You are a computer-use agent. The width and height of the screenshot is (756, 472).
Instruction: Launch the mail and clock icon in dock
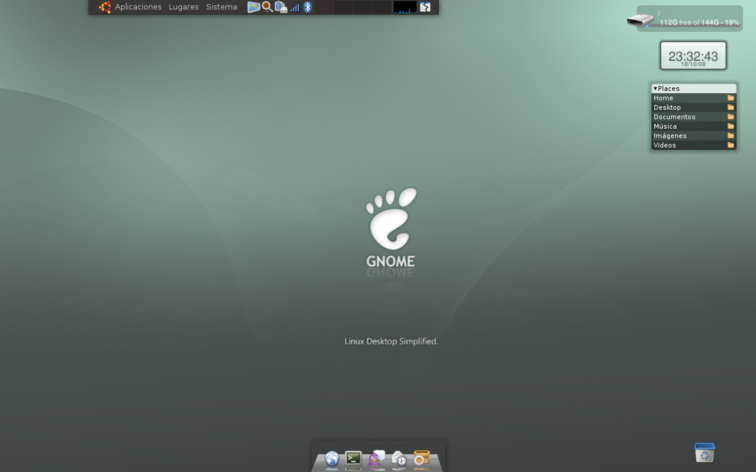coord(398,459)
